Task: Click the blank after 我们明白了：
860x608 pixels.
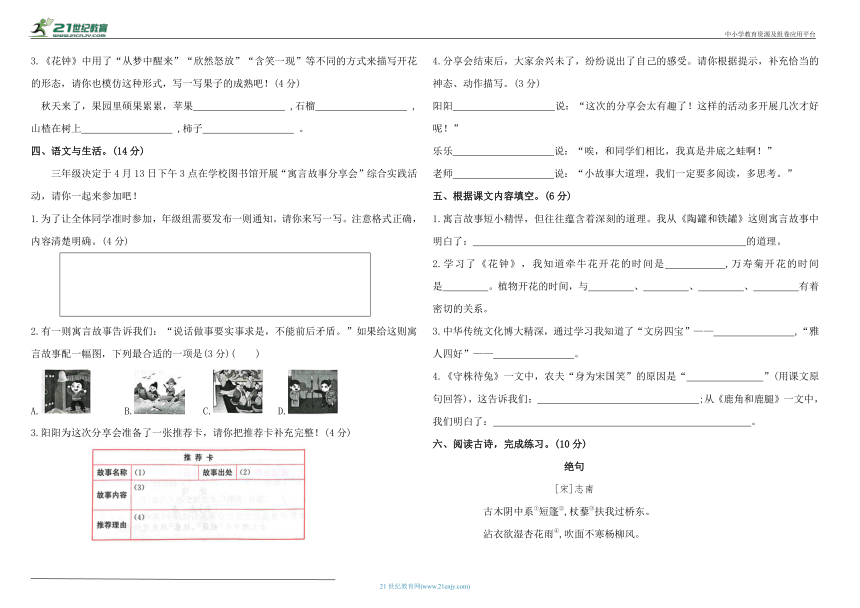Action: pyautogui.click(x=623, y=422)
